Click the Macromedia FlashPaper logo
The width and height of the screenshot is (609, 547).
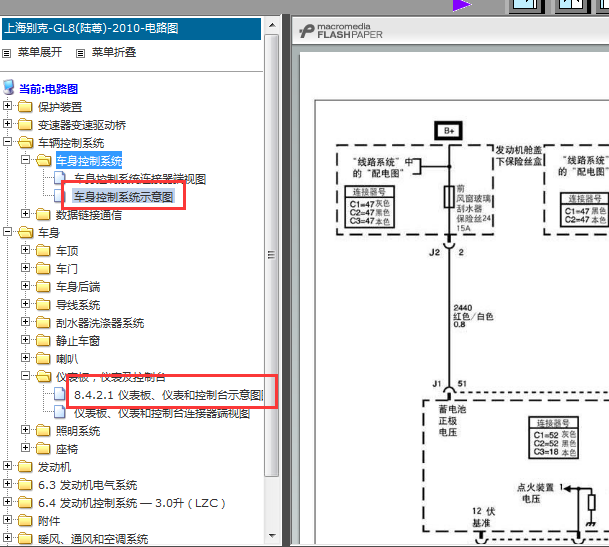coord(341,31)
